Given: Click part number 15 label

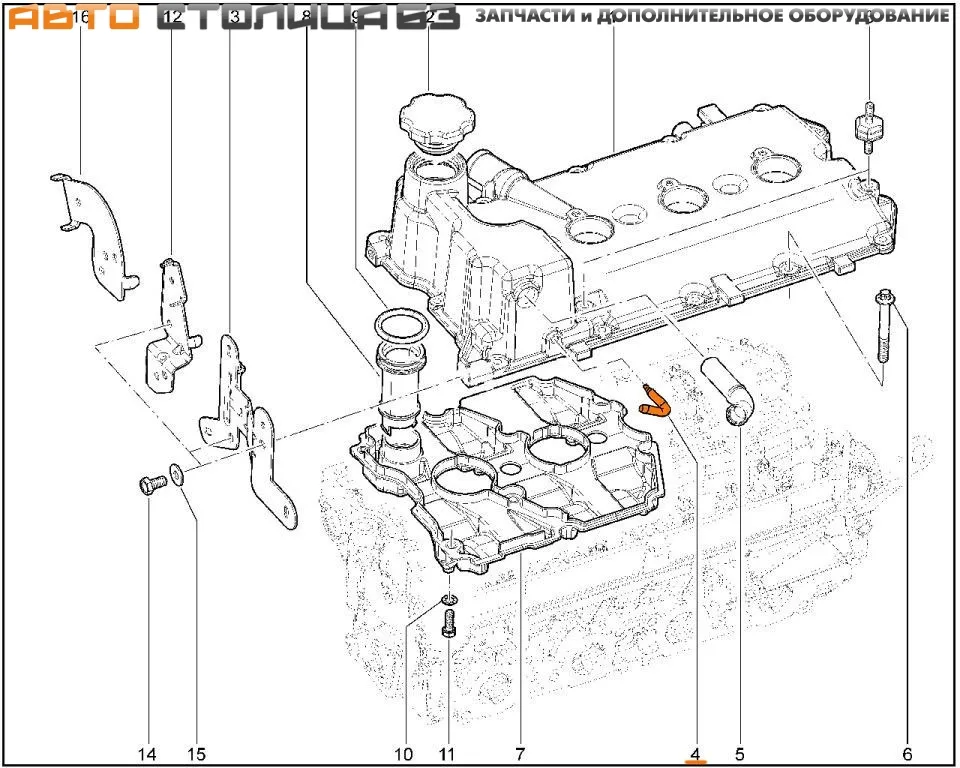Looking at the screenshot, I should pyautogui.click(x=196, y=753).
